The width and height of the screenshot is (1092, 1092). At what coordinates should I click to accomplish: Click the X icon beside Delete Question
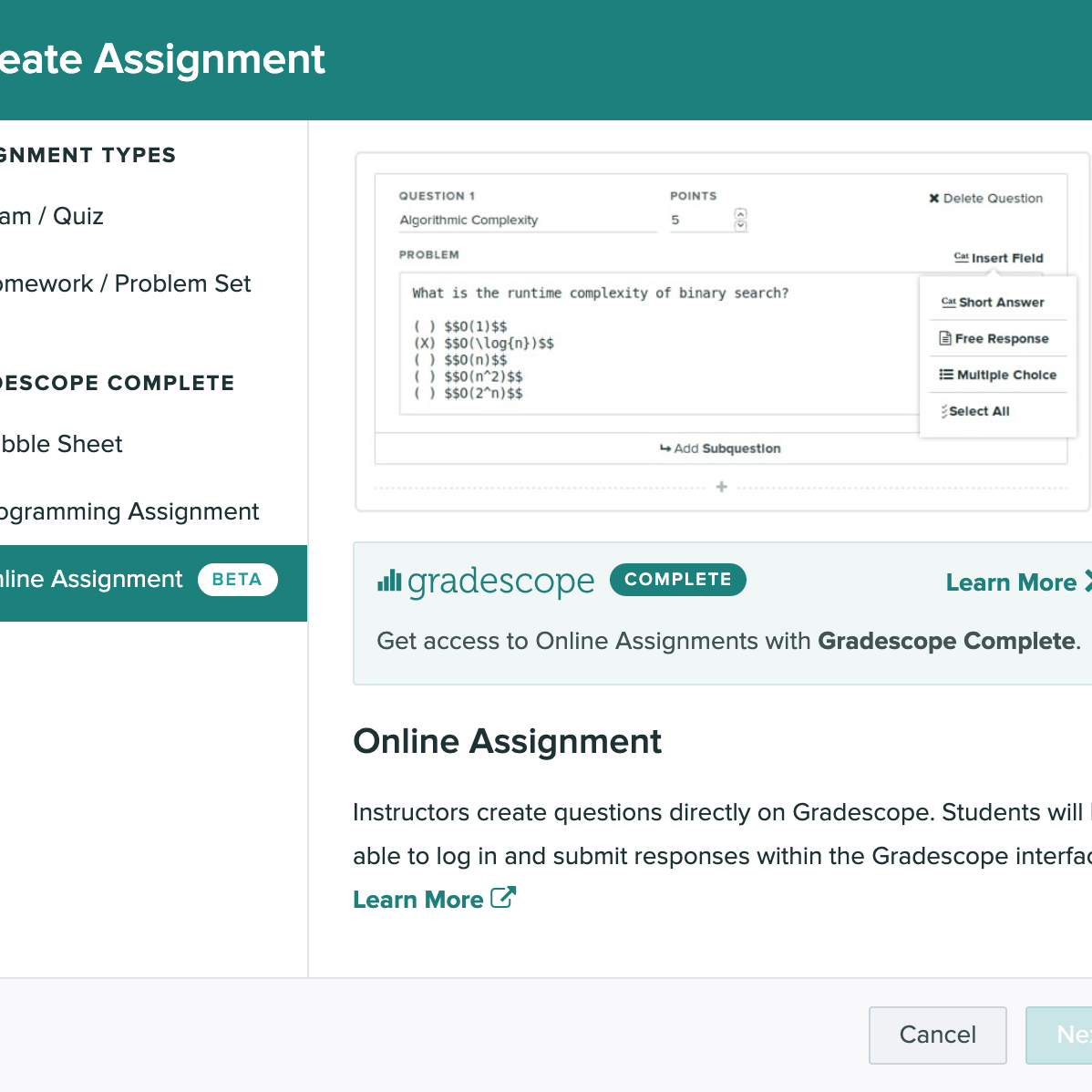tap(934, 199)
